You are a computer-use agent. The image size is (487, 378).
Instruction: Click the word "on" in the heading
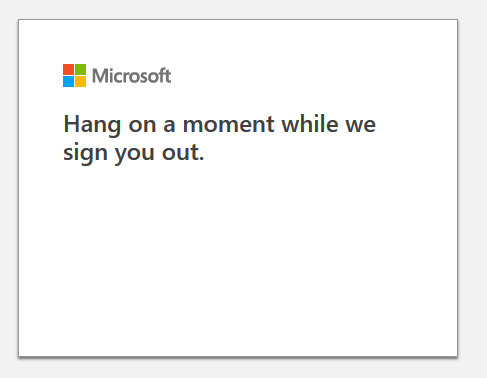click(142, 126)
